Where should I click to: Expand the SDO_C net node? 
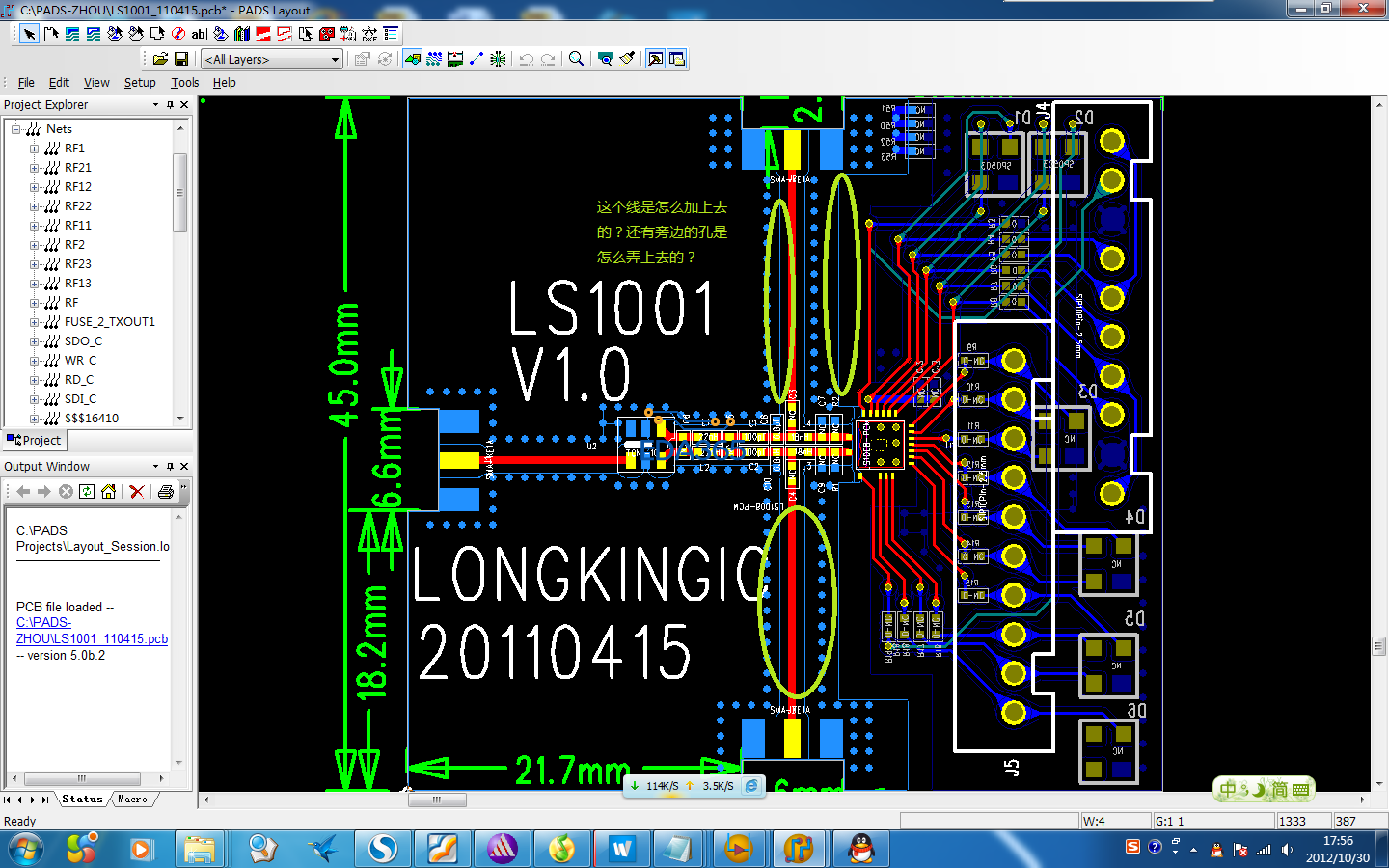click(35, 341)
